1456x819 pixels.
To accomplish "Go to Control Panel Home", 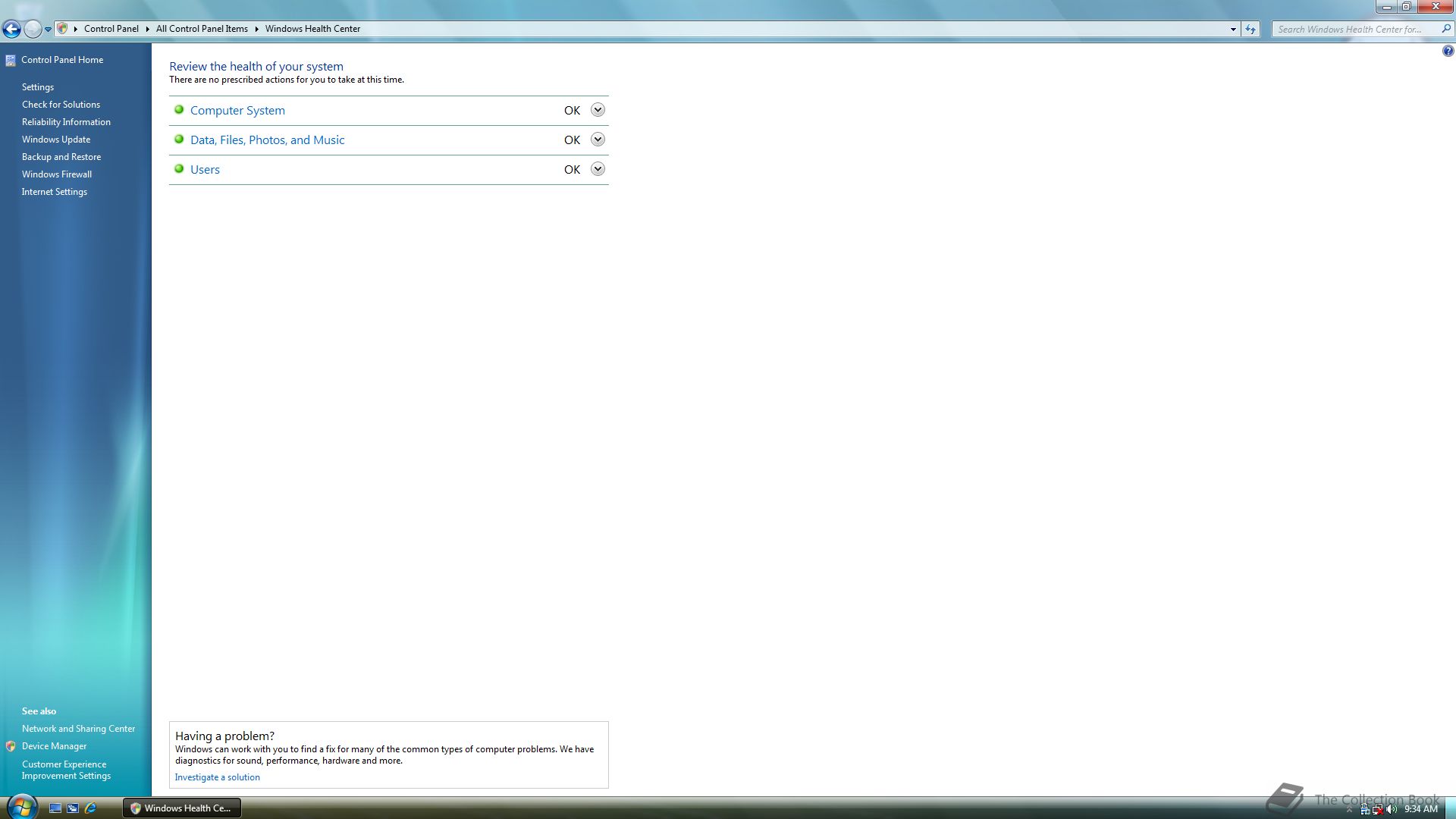I will point(62,60).
